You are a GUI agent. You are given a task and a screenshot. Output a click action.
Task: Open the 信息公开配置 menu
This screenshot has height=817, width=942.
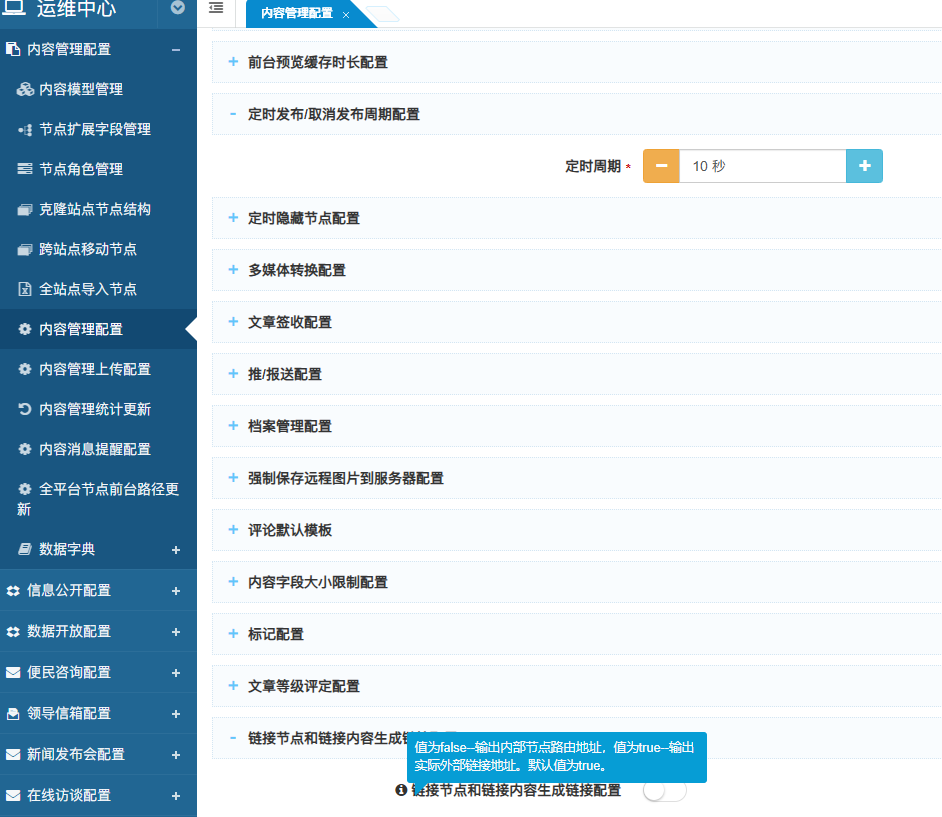[69, 590]
